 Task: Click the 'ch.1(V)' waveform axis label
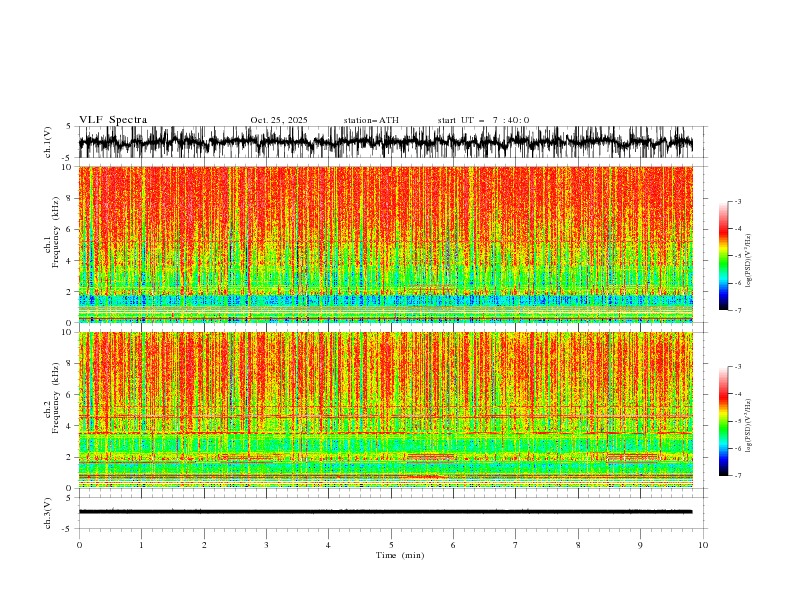point(48,142)
